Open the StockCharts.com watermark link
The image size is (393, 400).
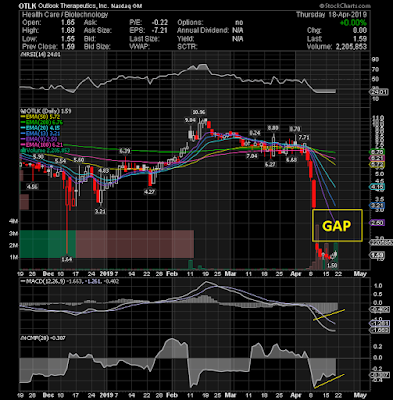point(344,6)
